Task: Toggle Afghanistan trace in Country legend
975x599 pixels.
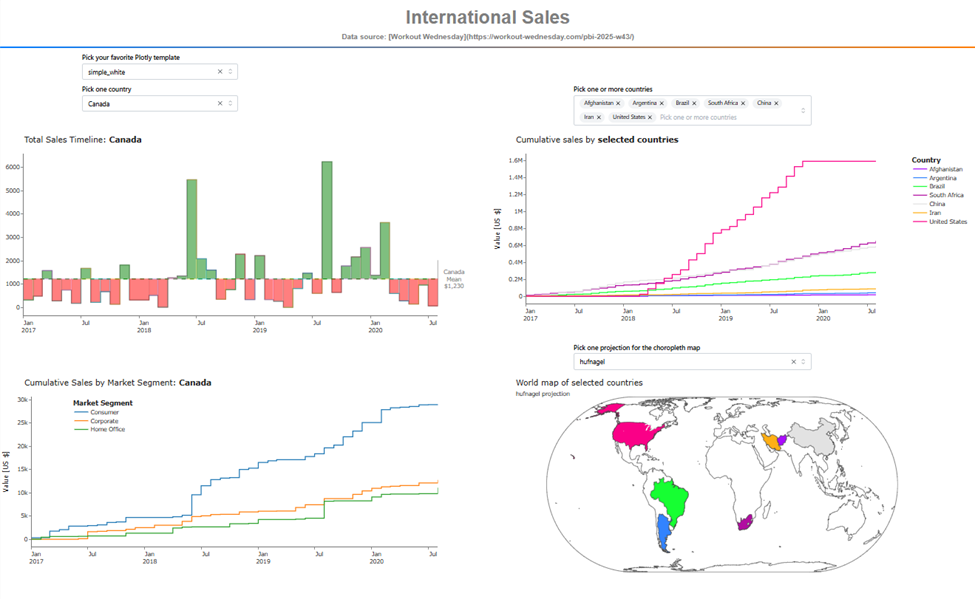Action: click(x=938, y=169)
